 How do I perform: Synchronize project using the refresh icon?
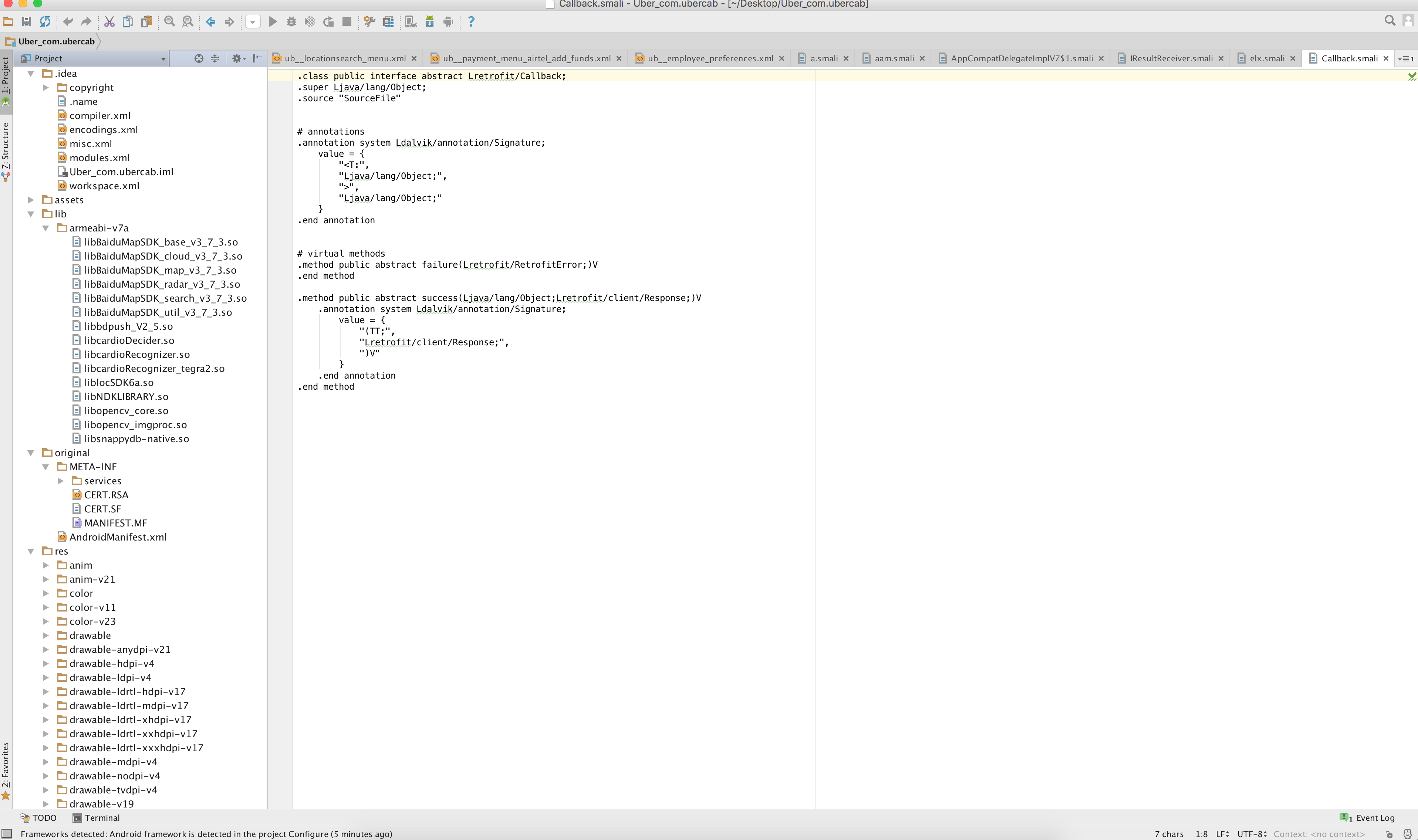pyautogui.click(x=45, y=21)
